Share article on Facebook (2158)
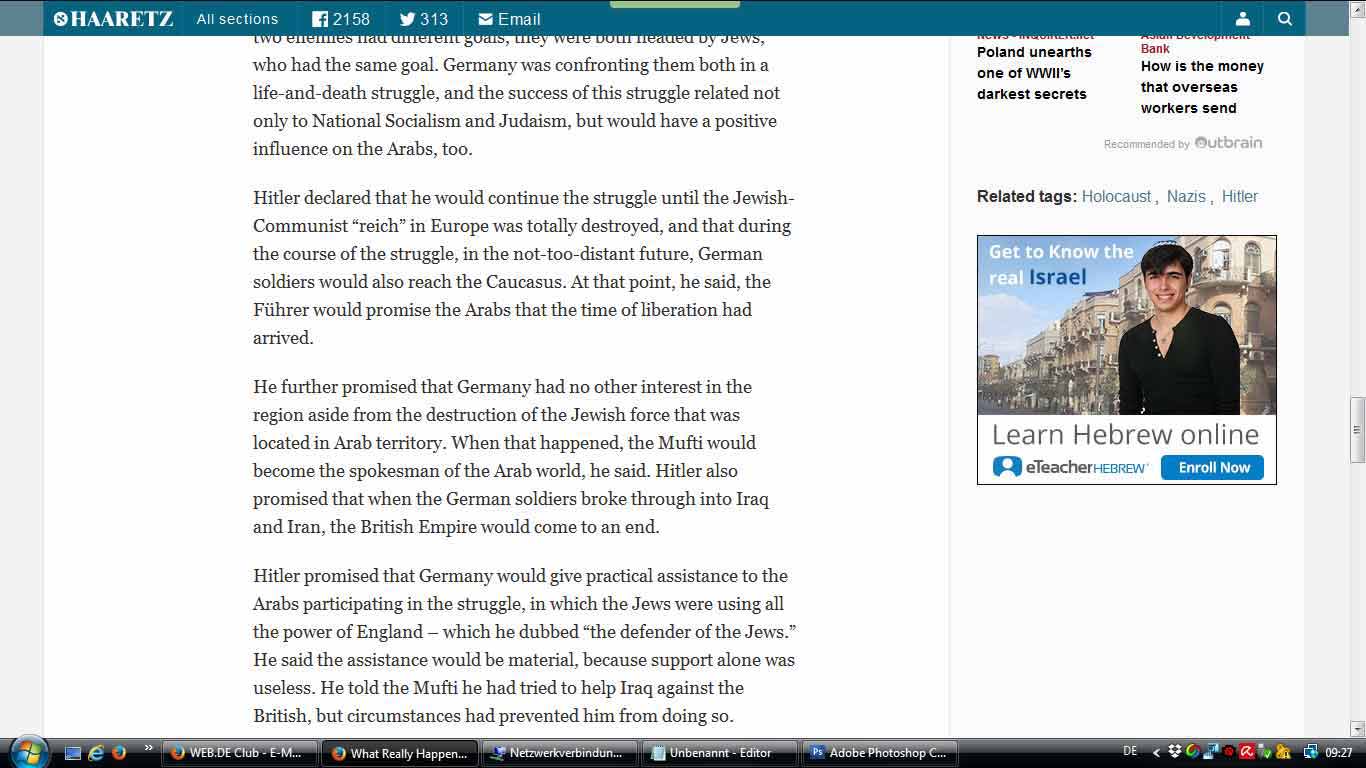 [x=340, y=19]
